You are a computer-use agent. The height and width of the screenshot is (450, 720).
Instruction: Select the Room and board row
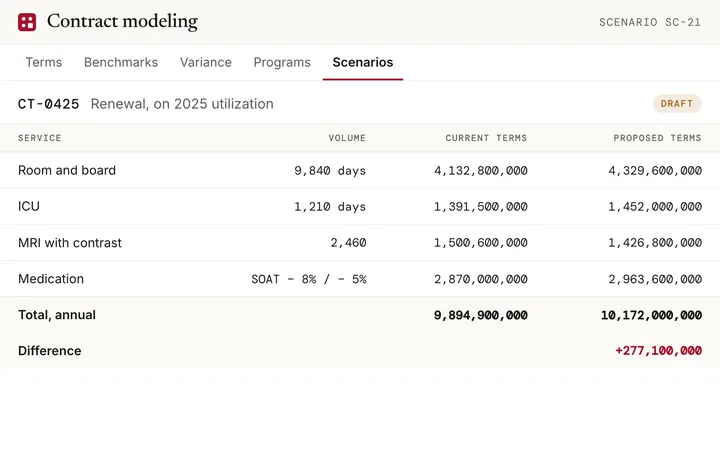(x=360, y=170)
